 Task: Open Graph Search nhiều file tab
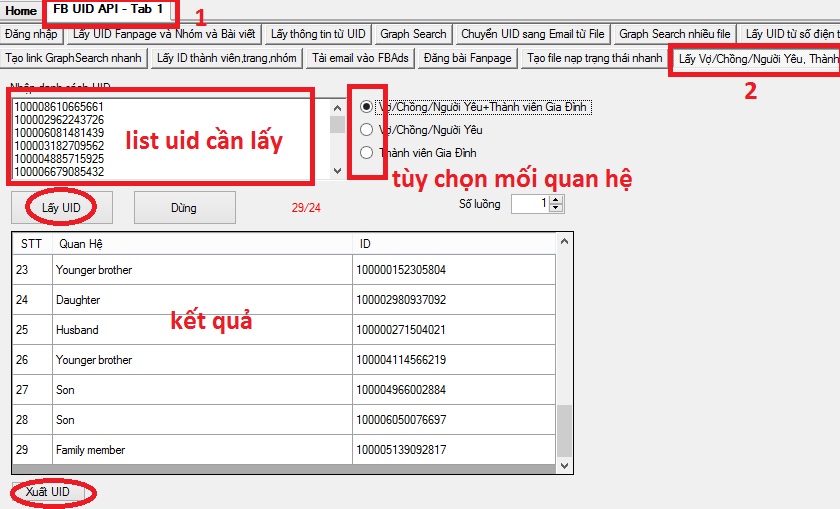pyautogui.click(x=674, y=34)
